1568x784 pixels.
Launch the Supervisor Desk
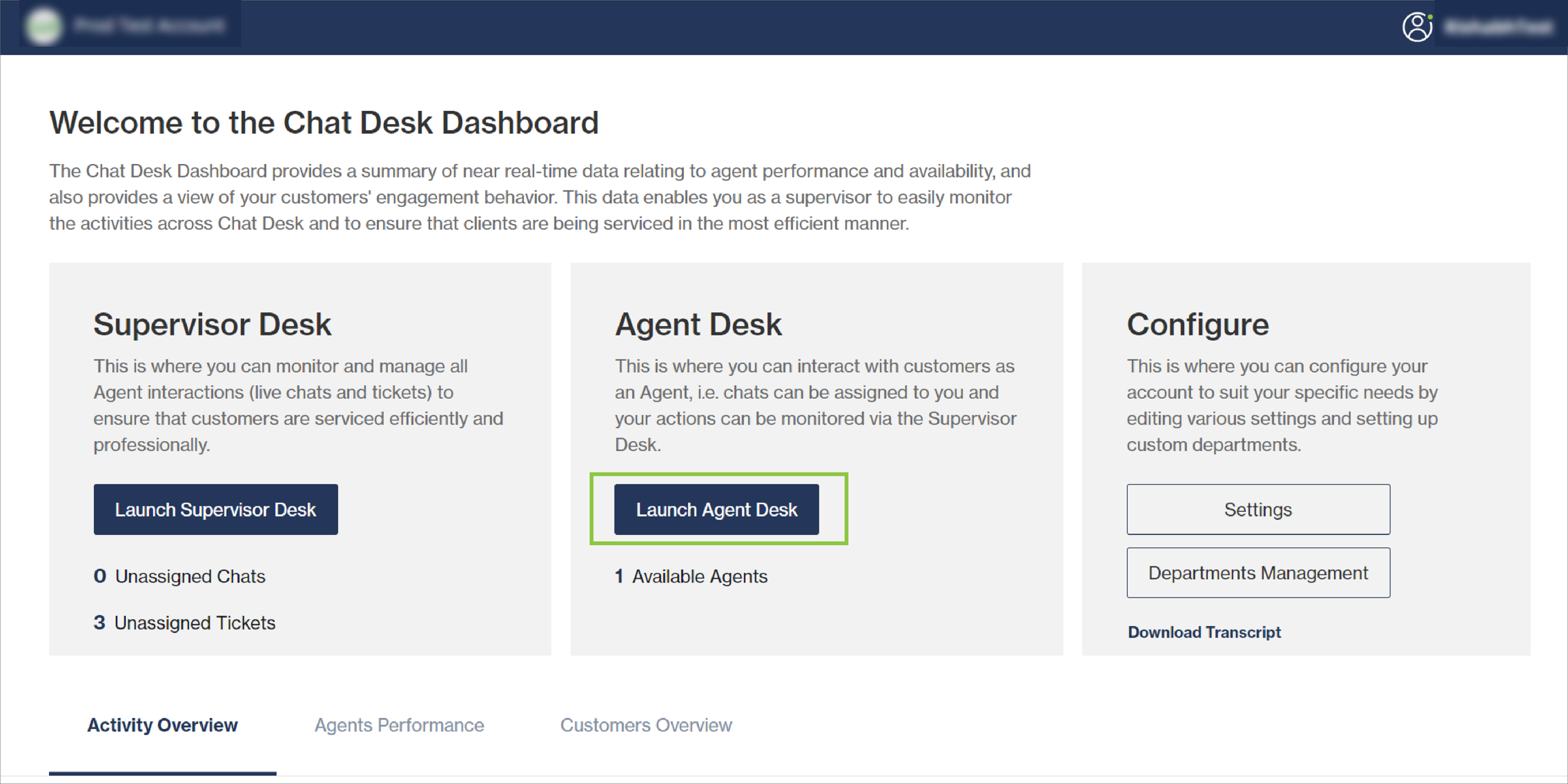[215, 509]
